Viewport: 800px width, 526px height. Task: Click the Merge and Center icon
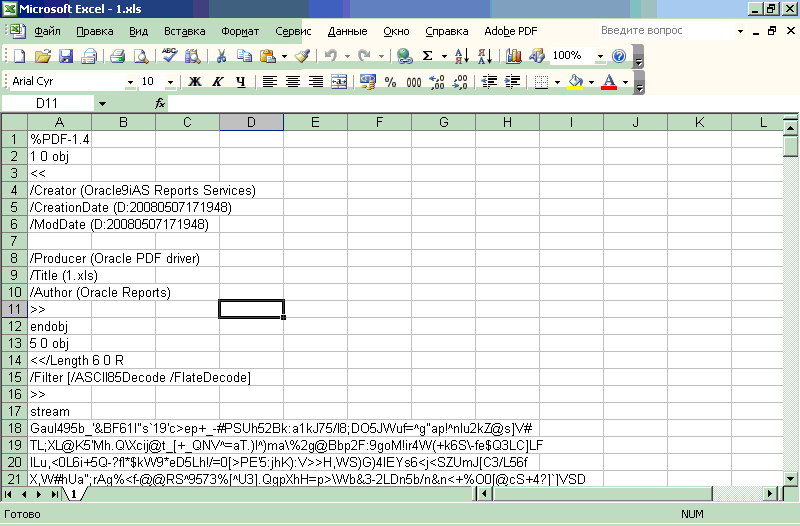[340, 82]
